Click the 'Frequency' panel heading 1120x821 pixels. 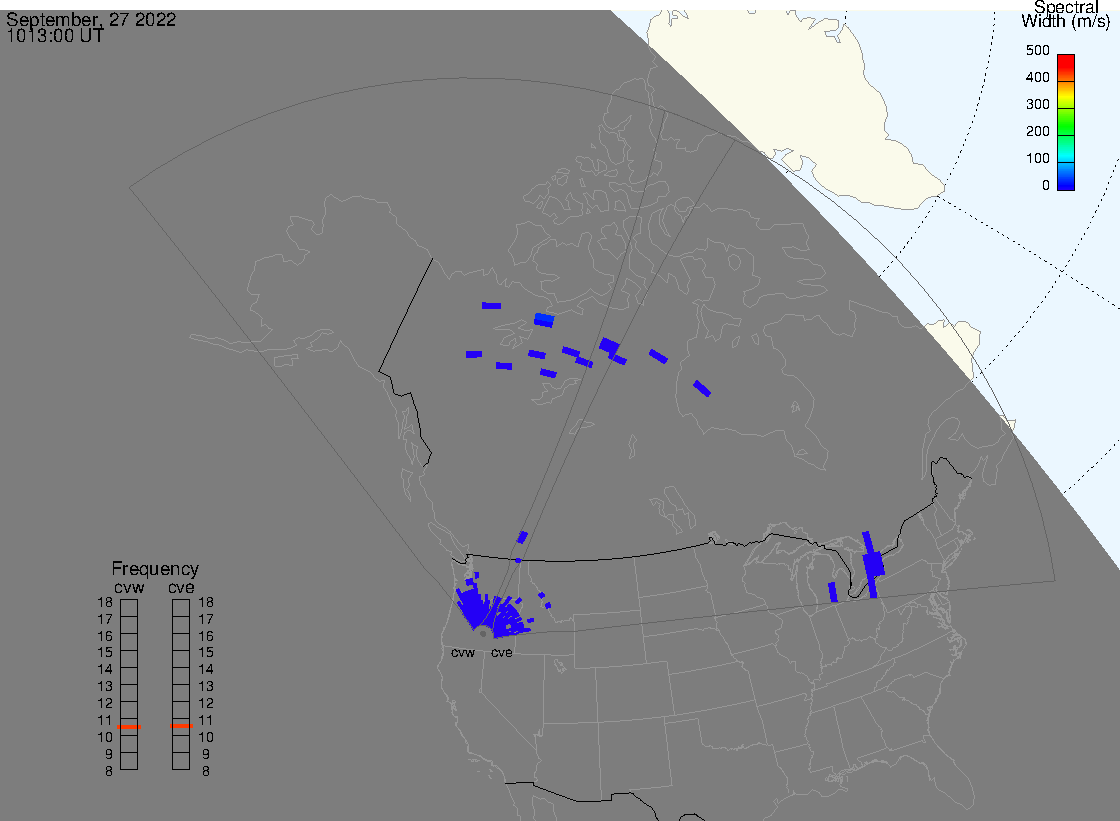pos(155,569)
